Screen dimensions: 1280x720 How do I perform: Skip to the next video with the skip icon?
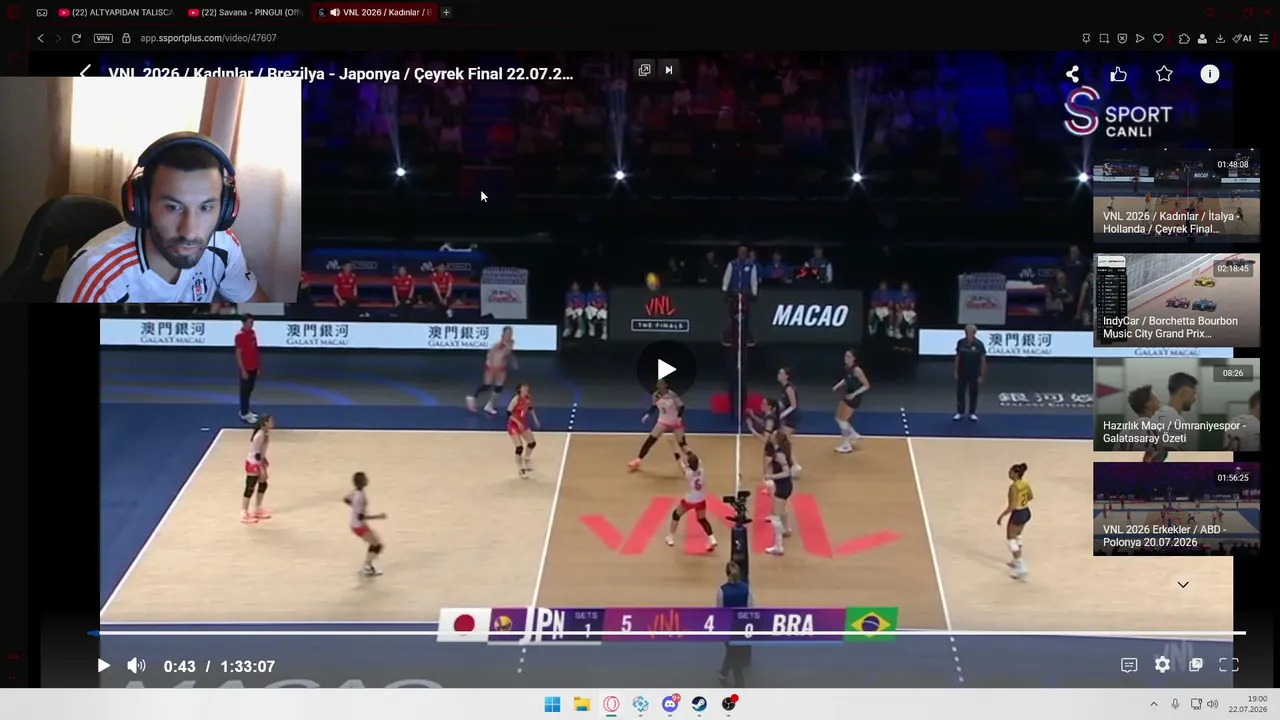click(669, 70)
